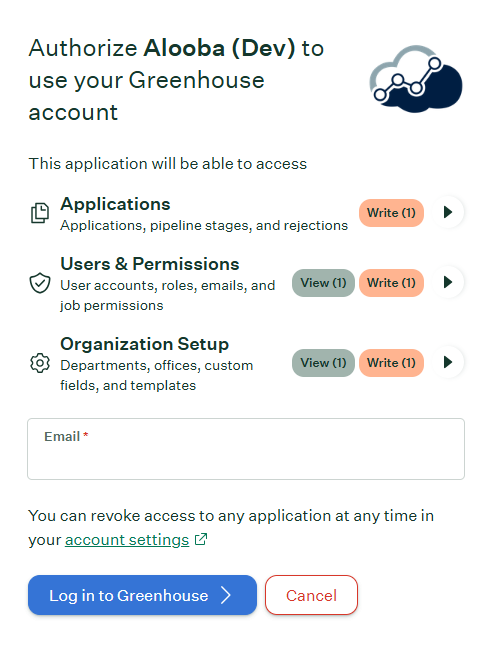Click the Cancel button
The width and height of the screenshot is (491, 645).
(x=311, y=595)
